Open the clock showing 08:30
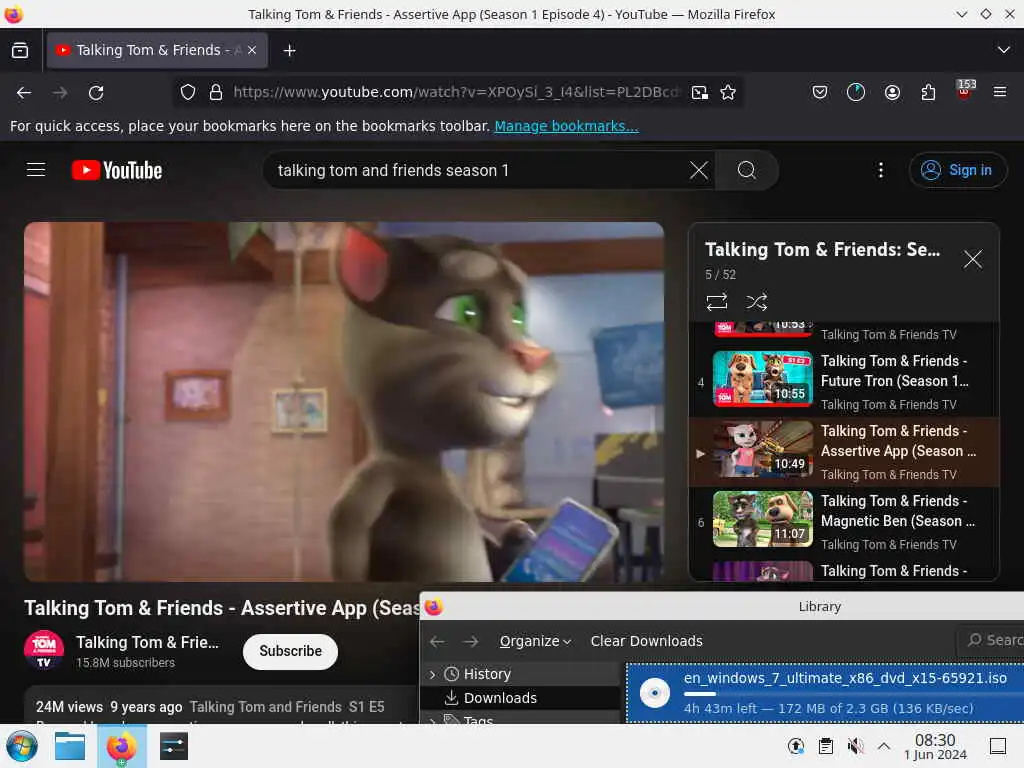 click(x=935, y=746)
